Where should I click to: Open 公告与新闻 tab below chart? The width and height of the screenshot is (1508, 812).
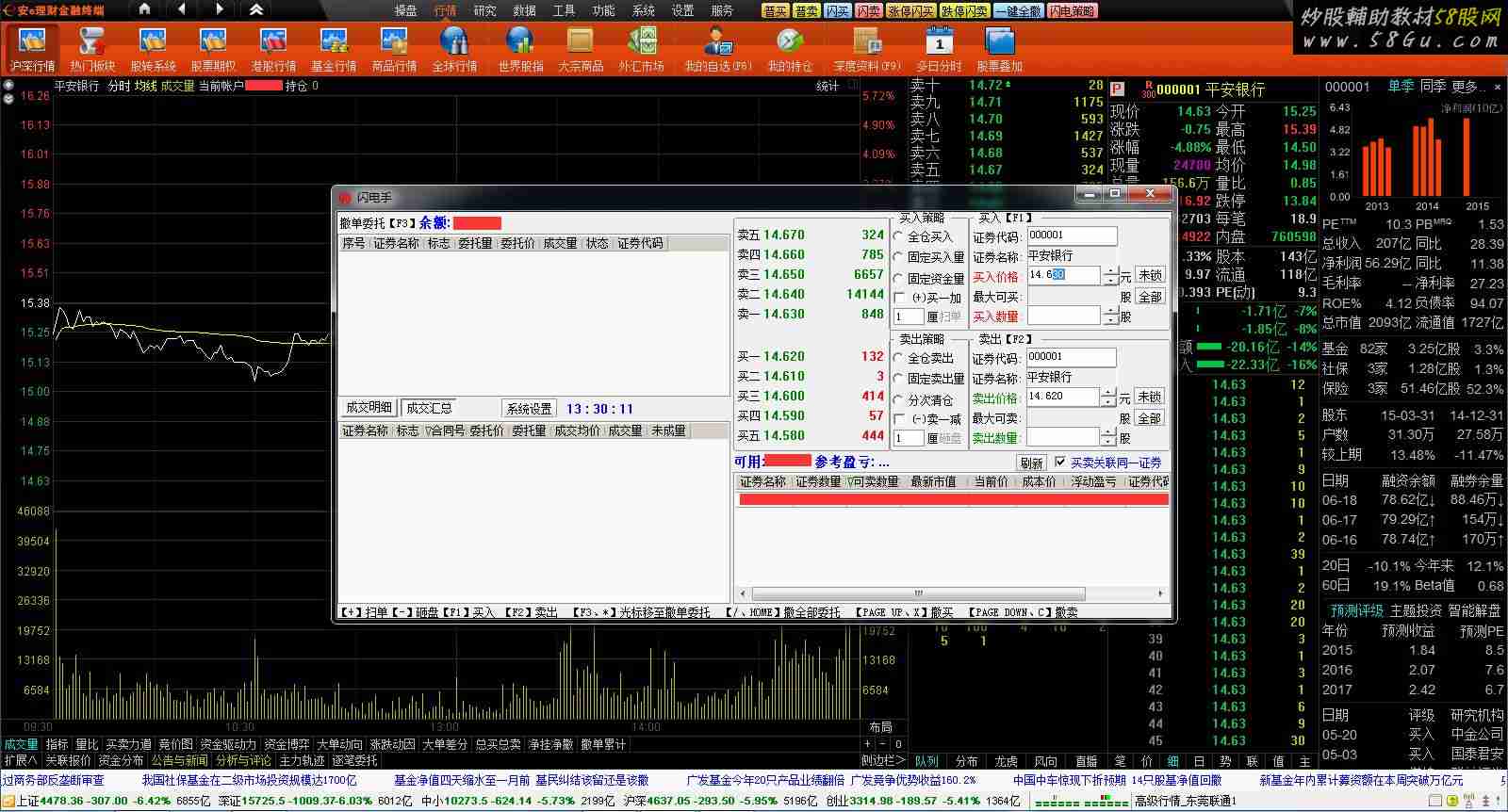pyautogui.click(x=179, y=760)
